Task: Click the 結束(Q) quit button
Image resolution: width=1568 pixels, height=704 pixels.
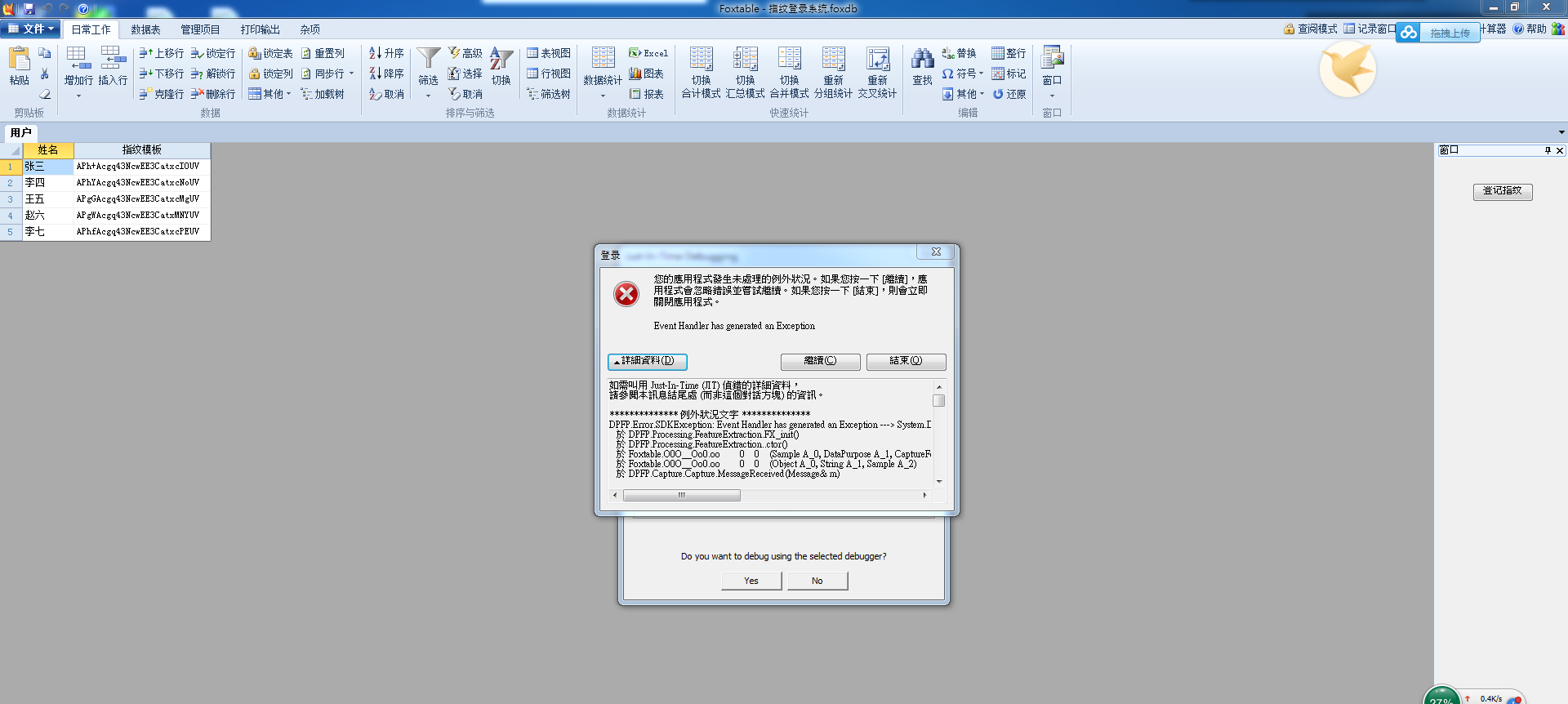Action: [x=906, y=361]
